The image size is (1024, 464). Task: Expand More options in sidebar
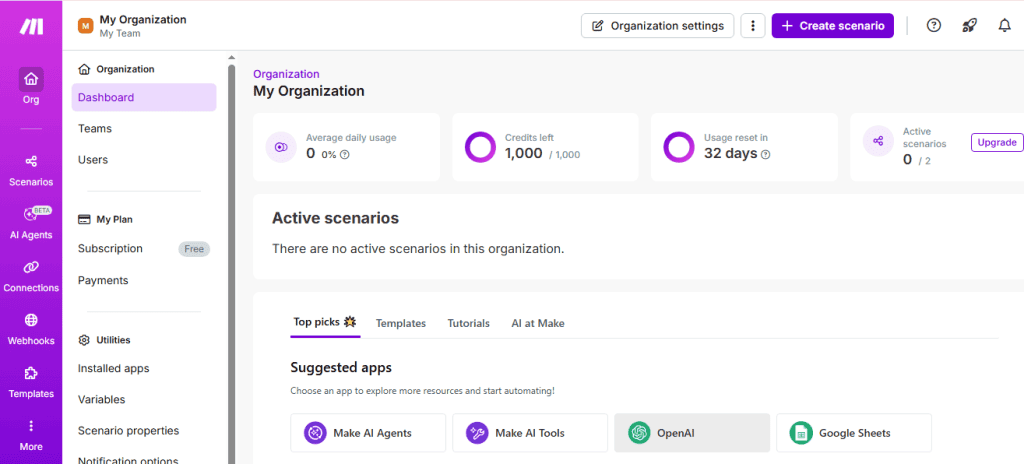(x=31, y=434)
